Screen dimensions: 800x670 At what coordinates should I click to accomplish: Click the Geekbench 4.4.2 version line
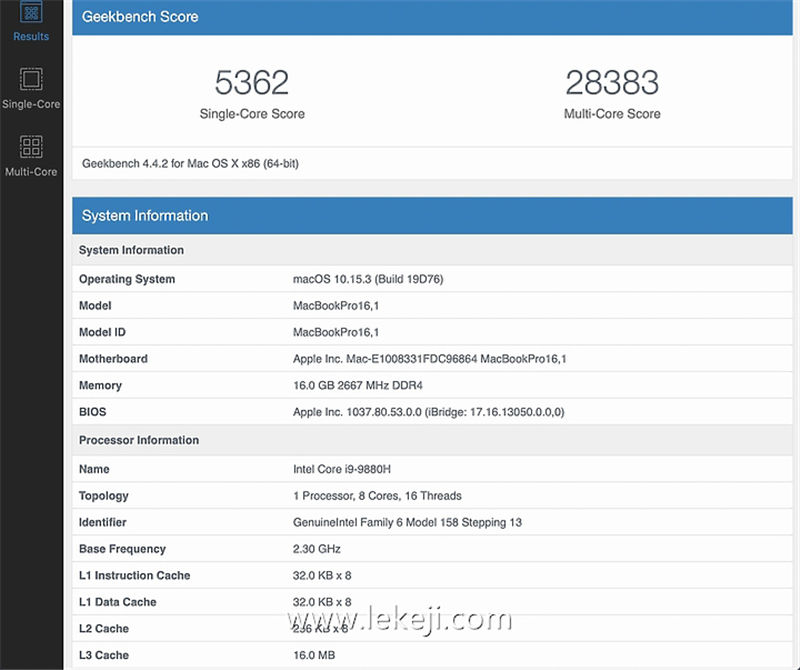190,164
